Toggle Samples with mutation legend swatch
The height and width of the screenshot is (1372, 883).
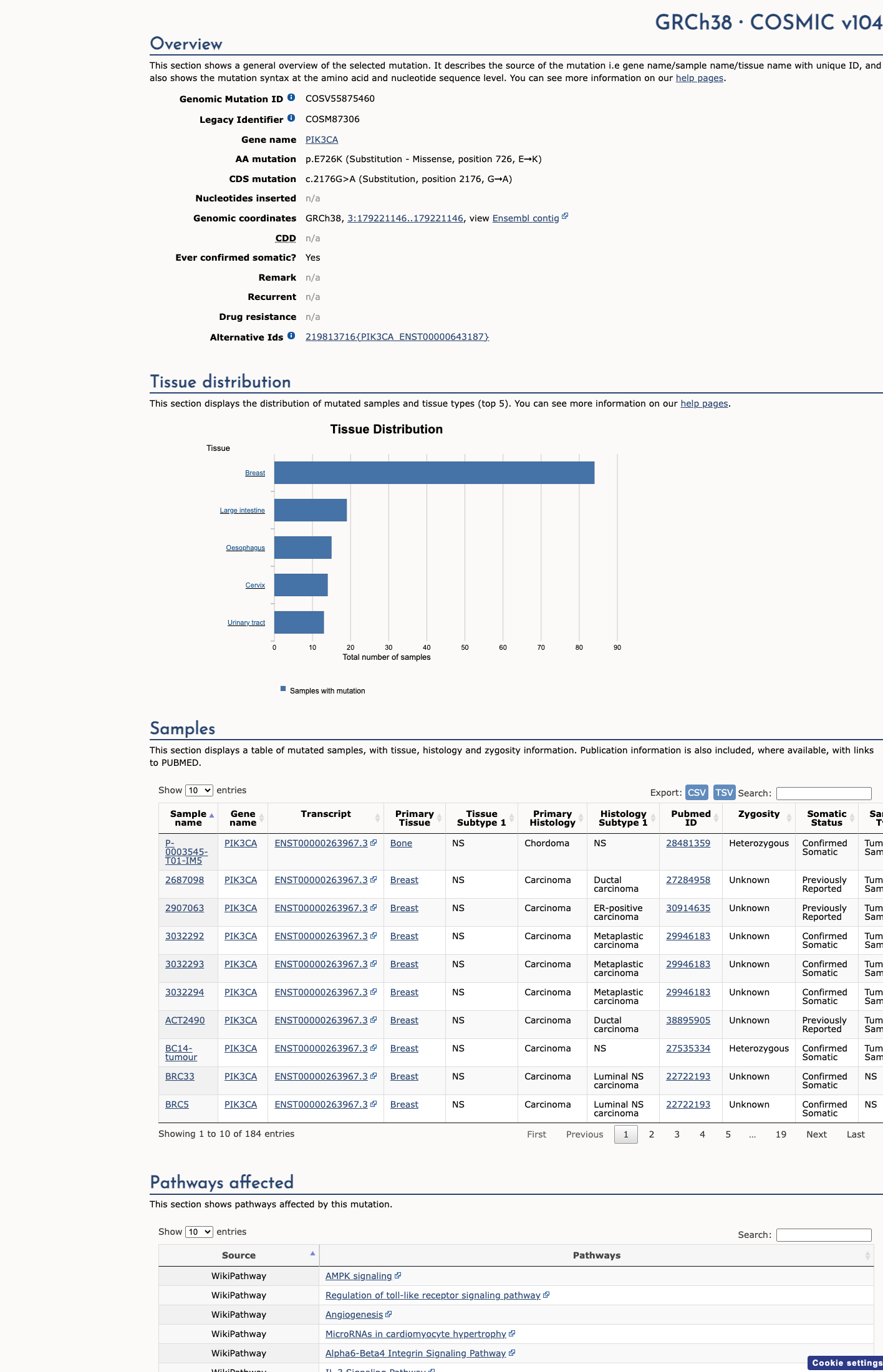click(283, 689)
